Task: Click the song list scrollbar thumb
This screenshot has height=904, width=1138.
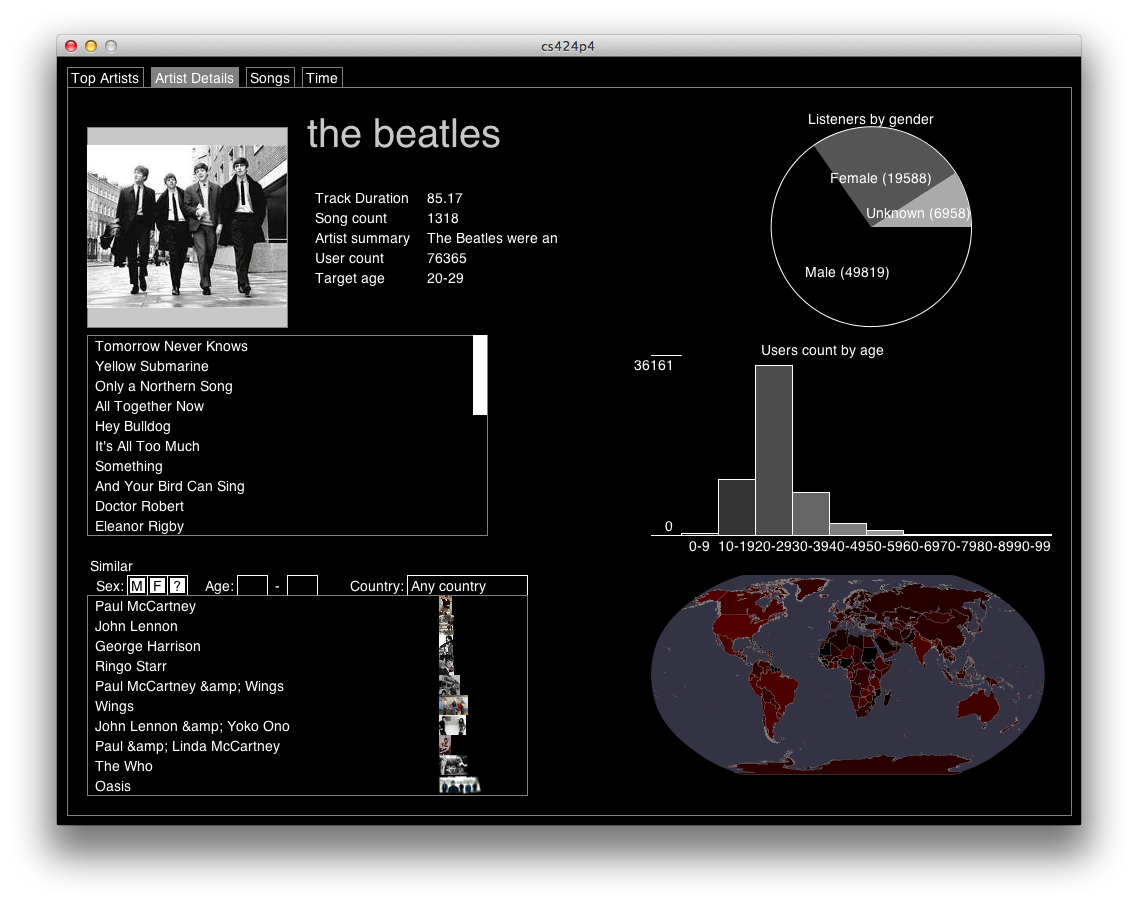Action: pyautogui.click(x=480, y=375)
